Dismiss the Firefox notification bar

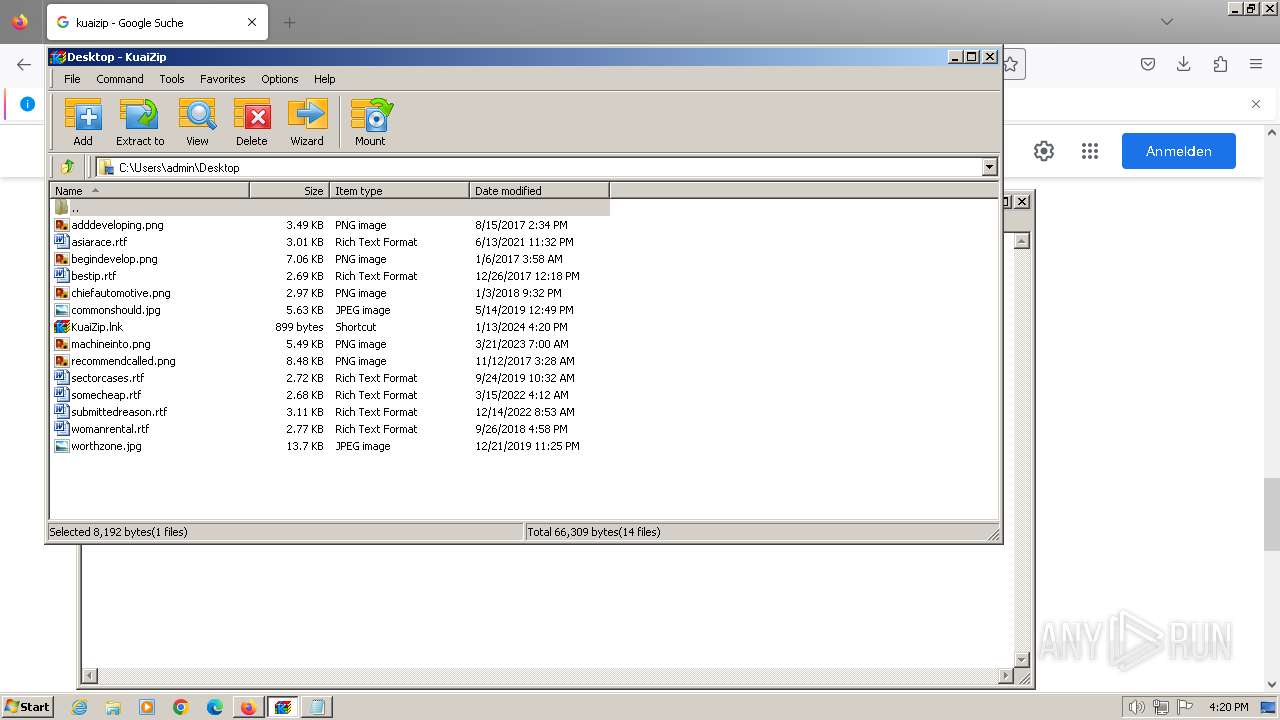pos(1256,104)
